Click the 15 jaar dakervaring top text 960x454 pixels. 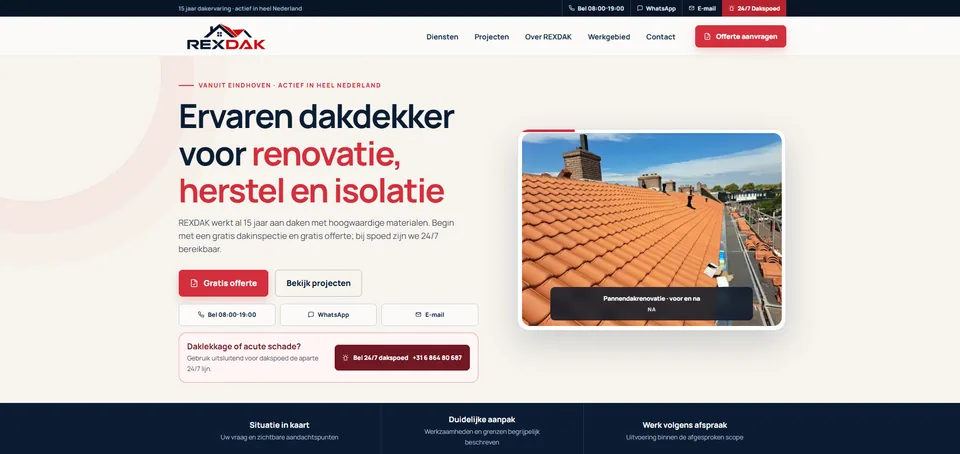240,9
